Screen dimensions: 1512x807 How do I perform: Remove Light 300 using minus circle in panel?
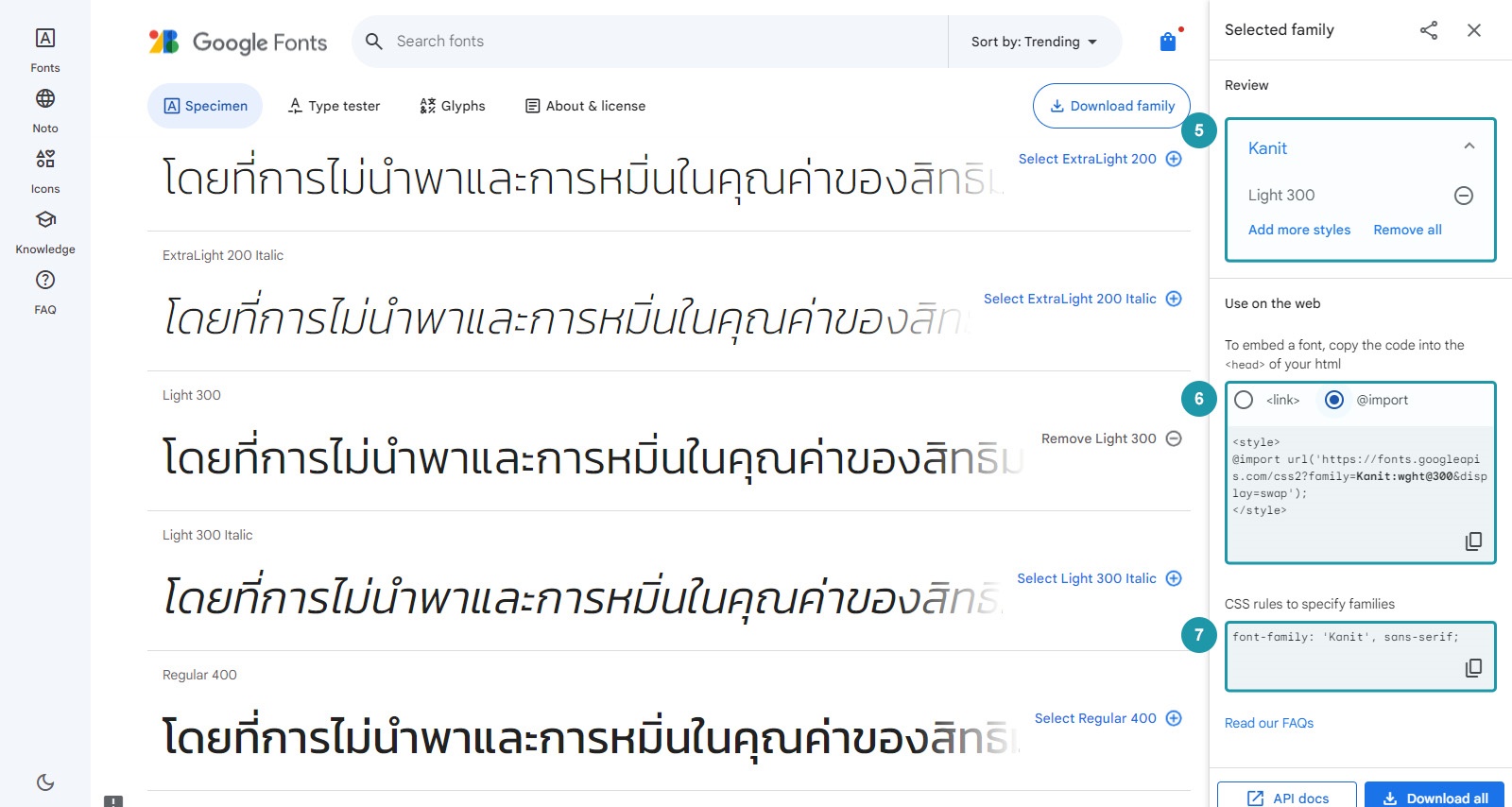pos(1464,196)
